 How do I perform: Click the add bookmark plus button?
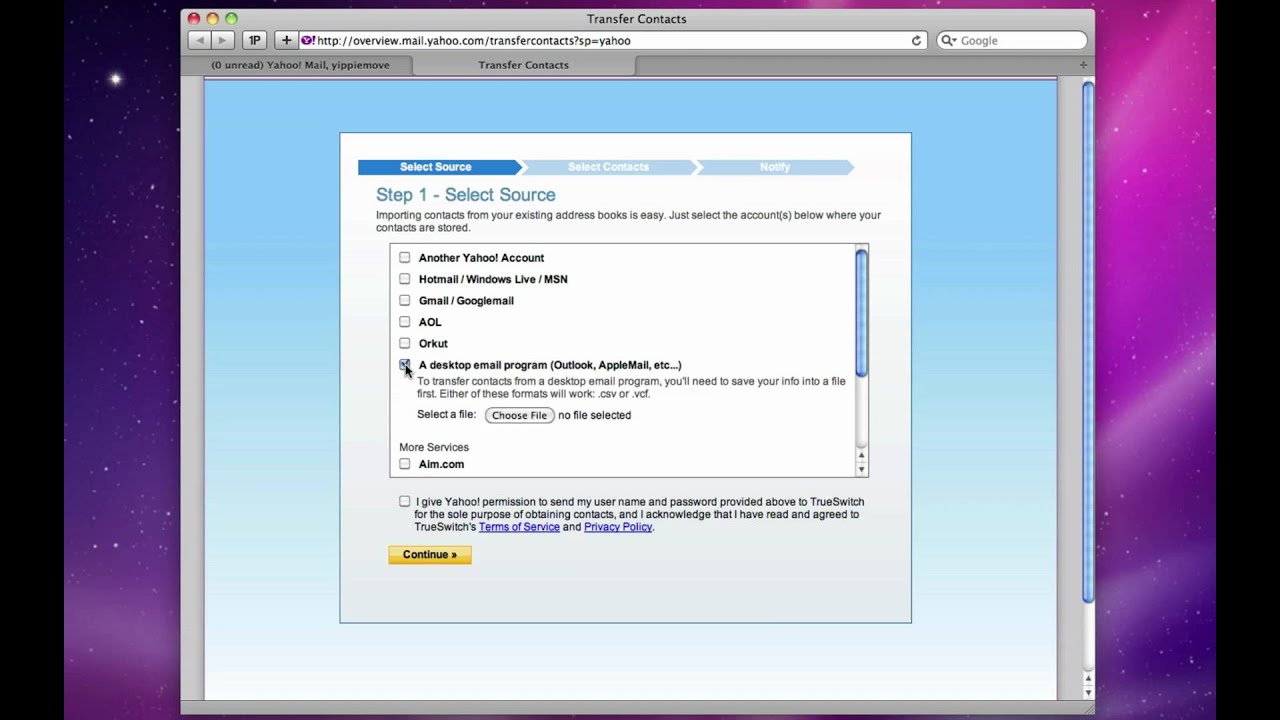pyautogui.click(x=286, y=40)
